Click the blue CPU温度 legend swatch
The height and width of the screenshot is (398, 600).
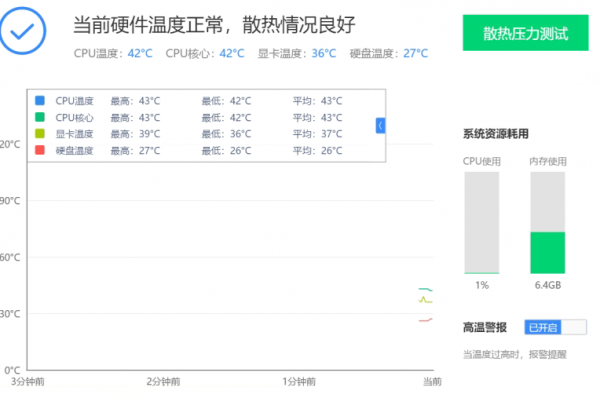coord(40,101)
